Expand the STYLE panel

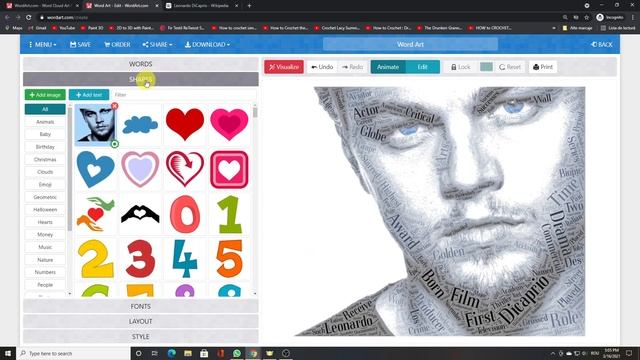click(140, 336)
